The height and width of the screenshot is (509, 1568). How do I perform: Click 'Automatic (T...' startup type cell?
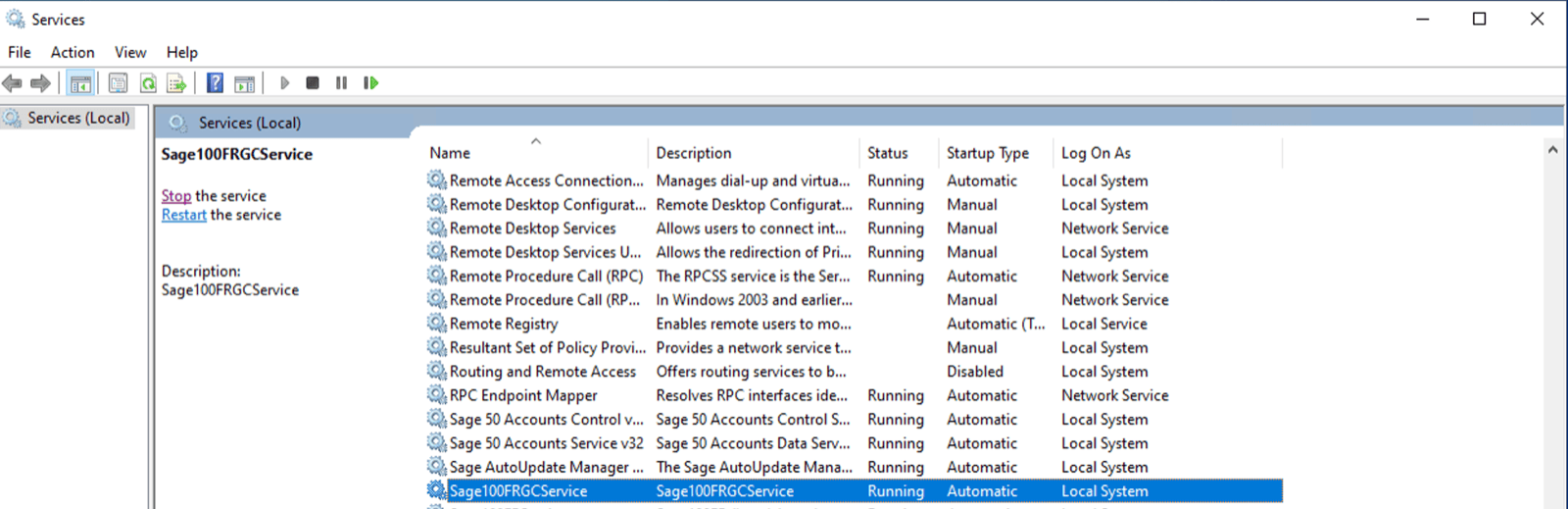(996, 324)
